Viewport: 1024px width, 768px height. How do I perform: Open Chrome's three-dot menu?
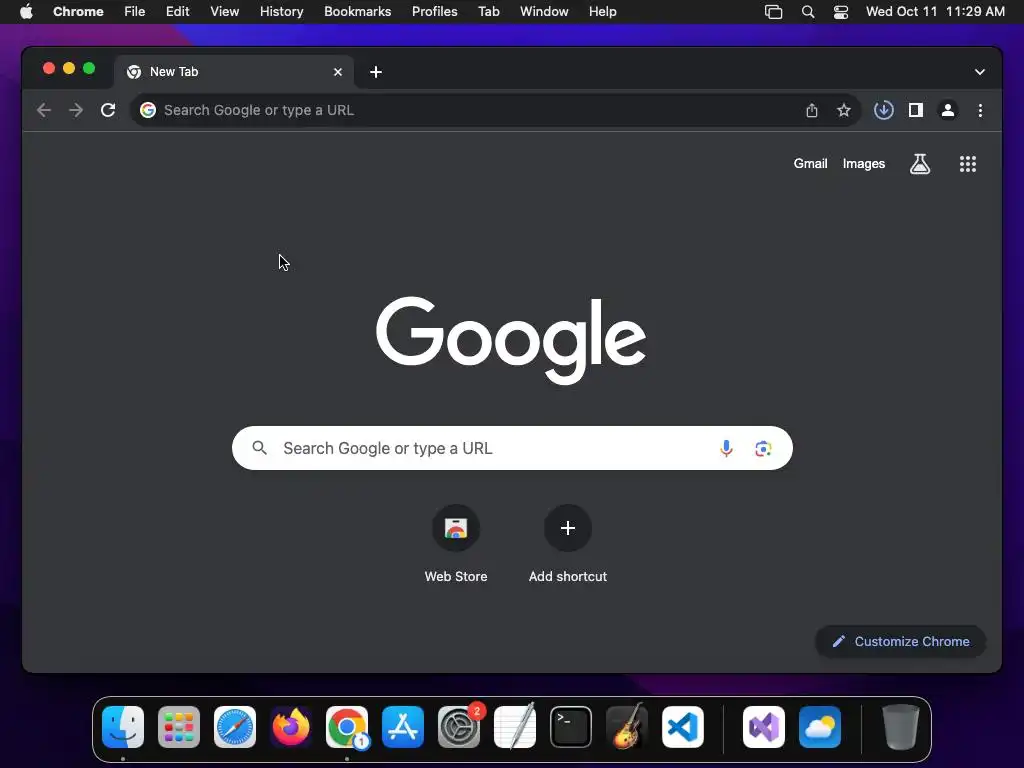pyautogui.click(x=980, y=110)
